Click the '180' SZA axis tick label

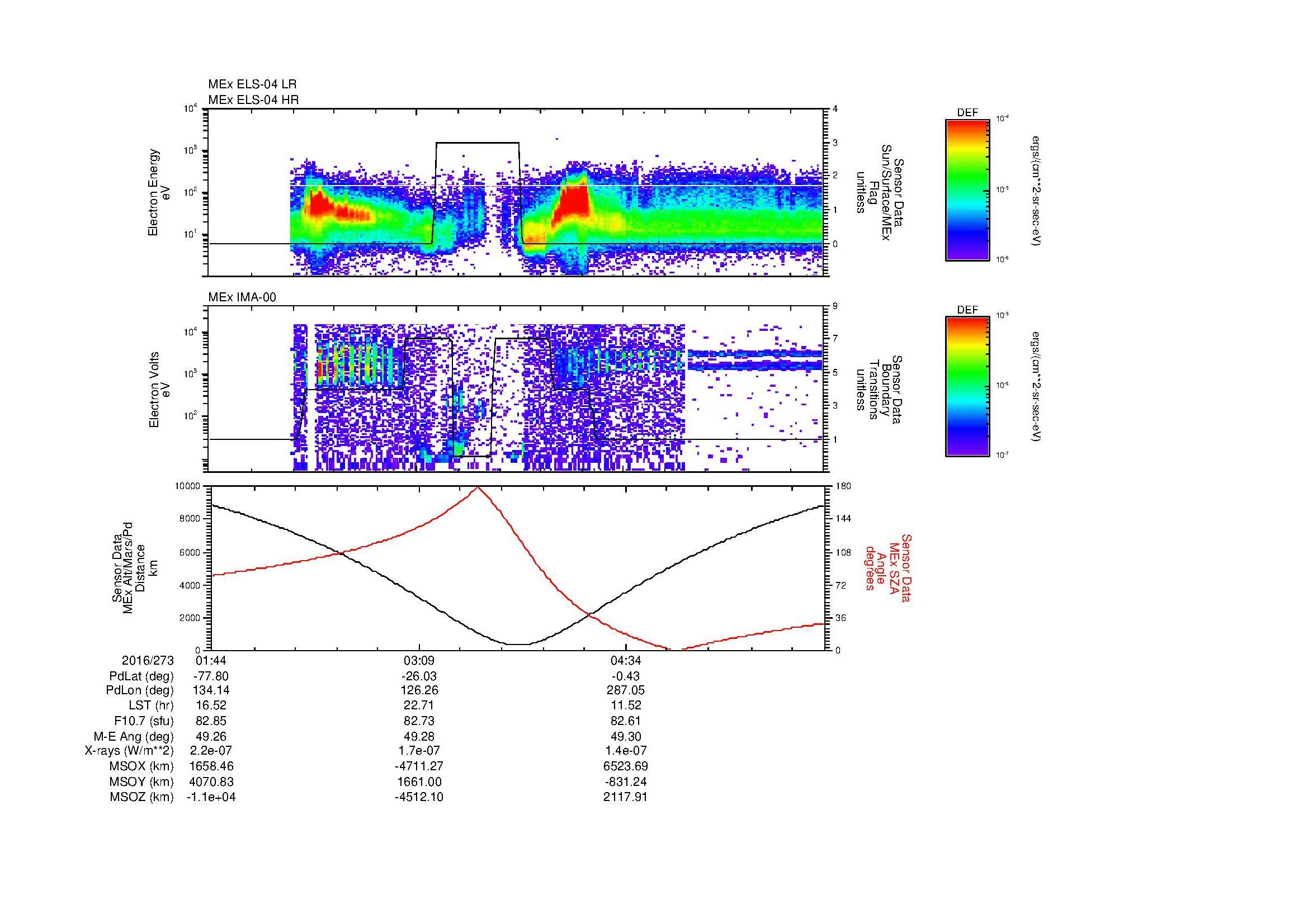(x=844, y=486)
